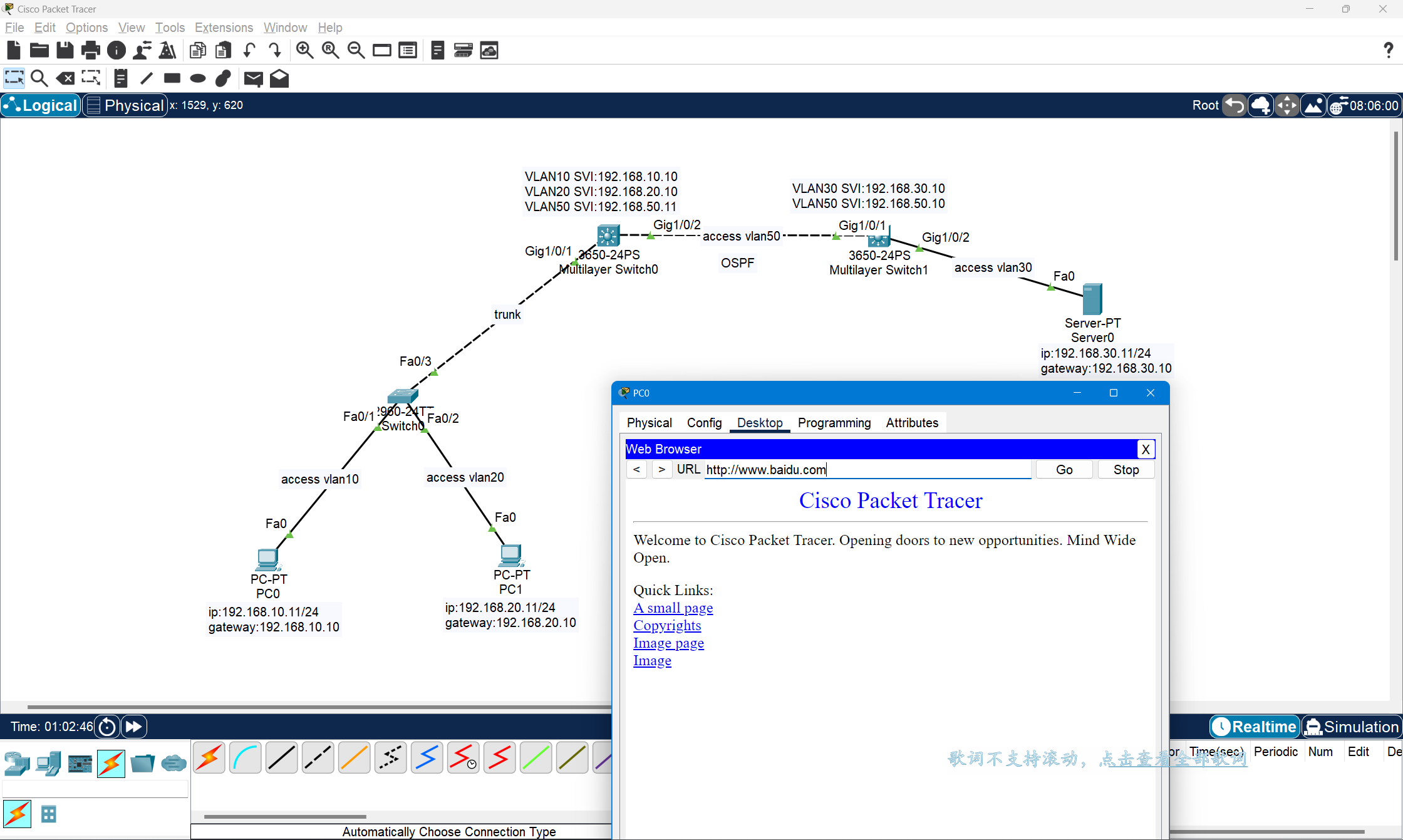Image resolution: width=1403 pixels, height=840 pixels.
Task: Select the Draw Ellipse tool
Action: click(198, 78)
